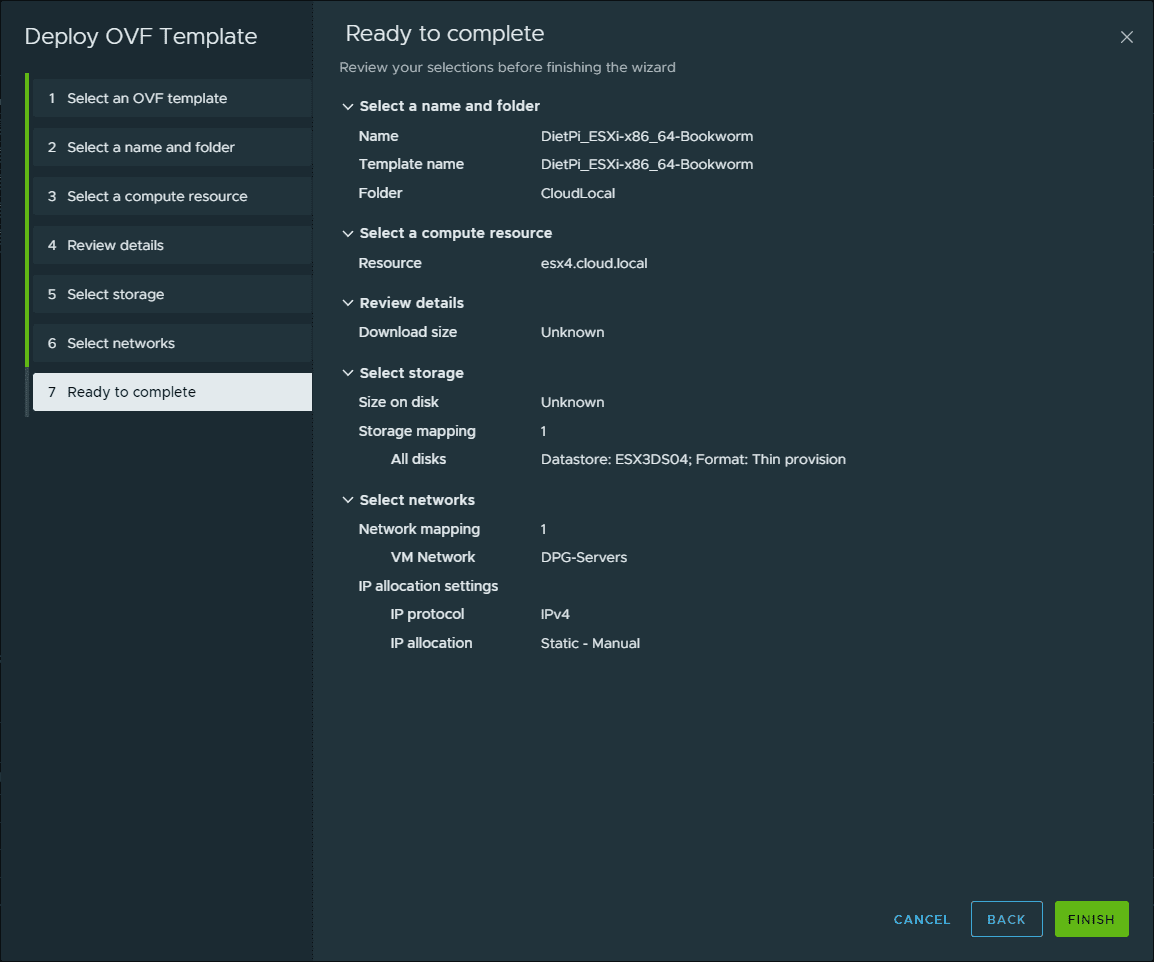1154x962 pixels.
Task: Click the datastore ESX3DS04 thin provision text
Action: pyautogui.click(x=693, y=459)
